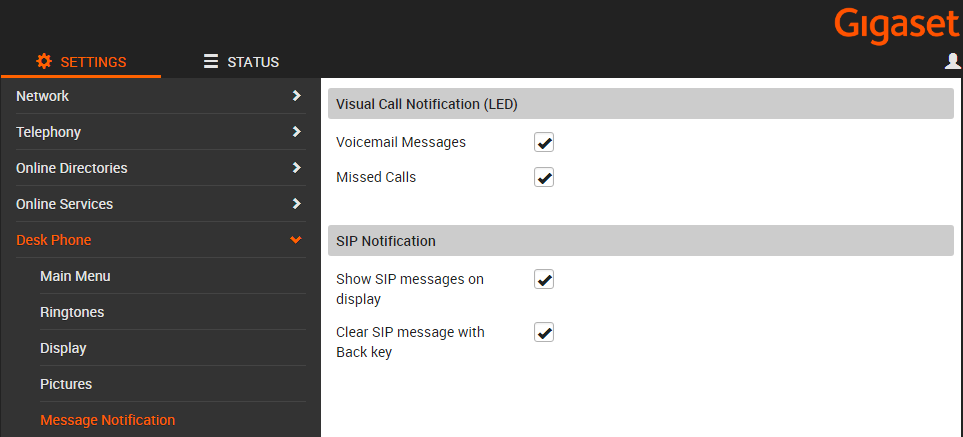Expand Online Services chevron arrow
The height and width of the screenshot is (437, 963).
click(297, 203)
